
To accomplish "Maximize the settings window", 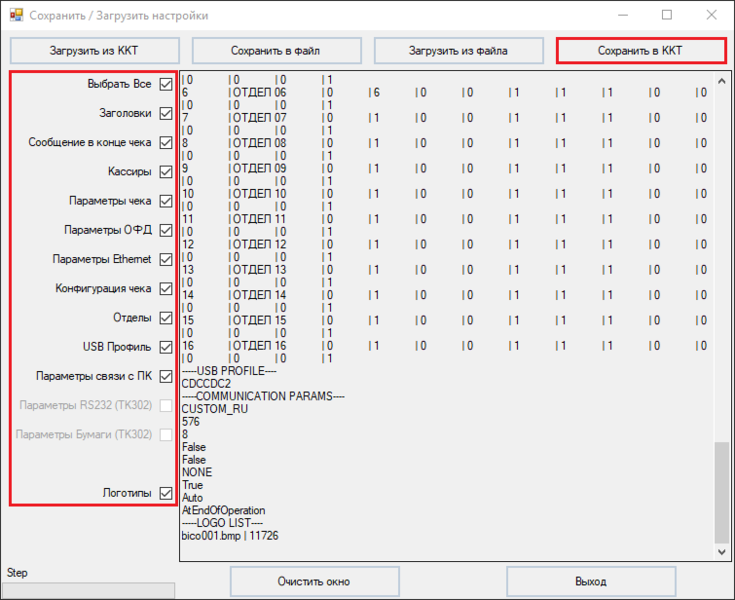I will click(x=667, y=15).
